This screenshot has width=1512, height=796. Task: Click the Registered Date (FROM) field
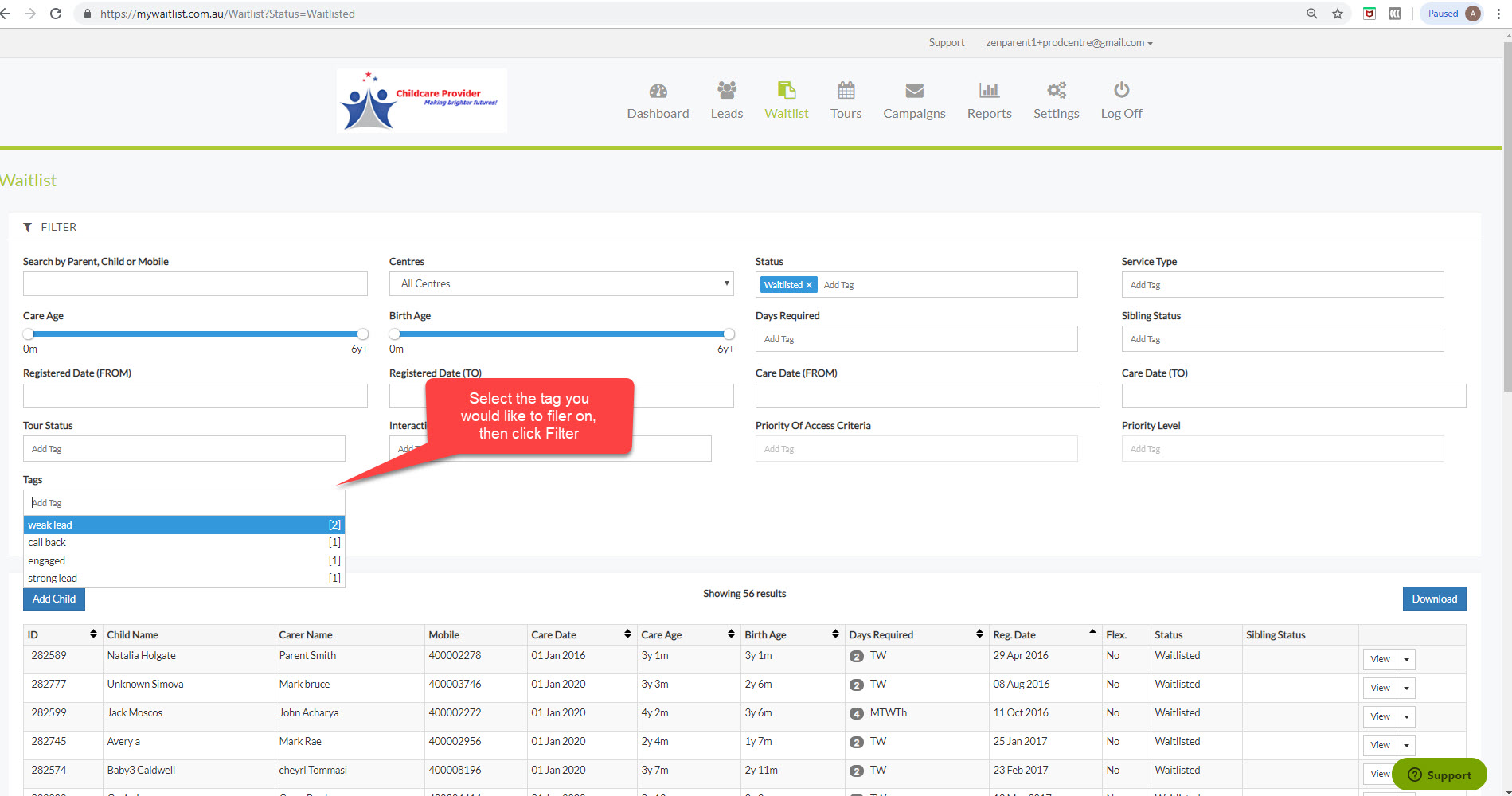click(x=195, y=396)
